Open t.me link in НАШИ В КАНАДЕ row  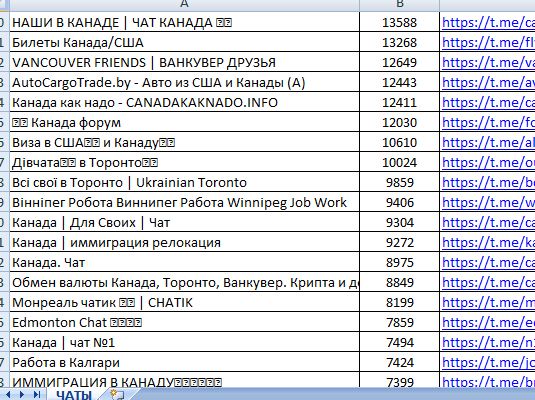488,23
